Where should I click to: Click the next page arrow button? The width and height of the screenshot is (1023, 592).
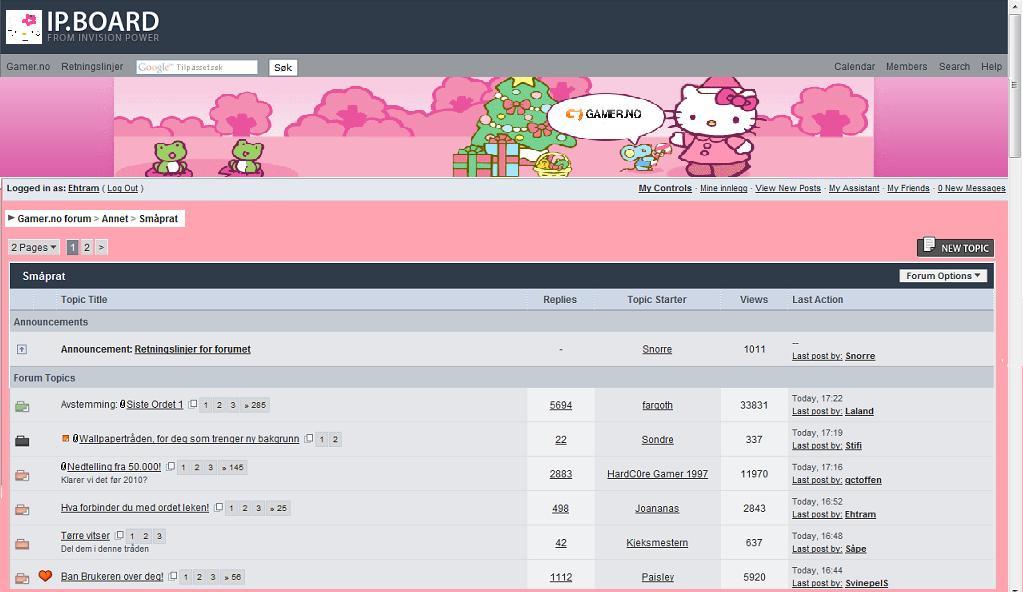point(101,247)
